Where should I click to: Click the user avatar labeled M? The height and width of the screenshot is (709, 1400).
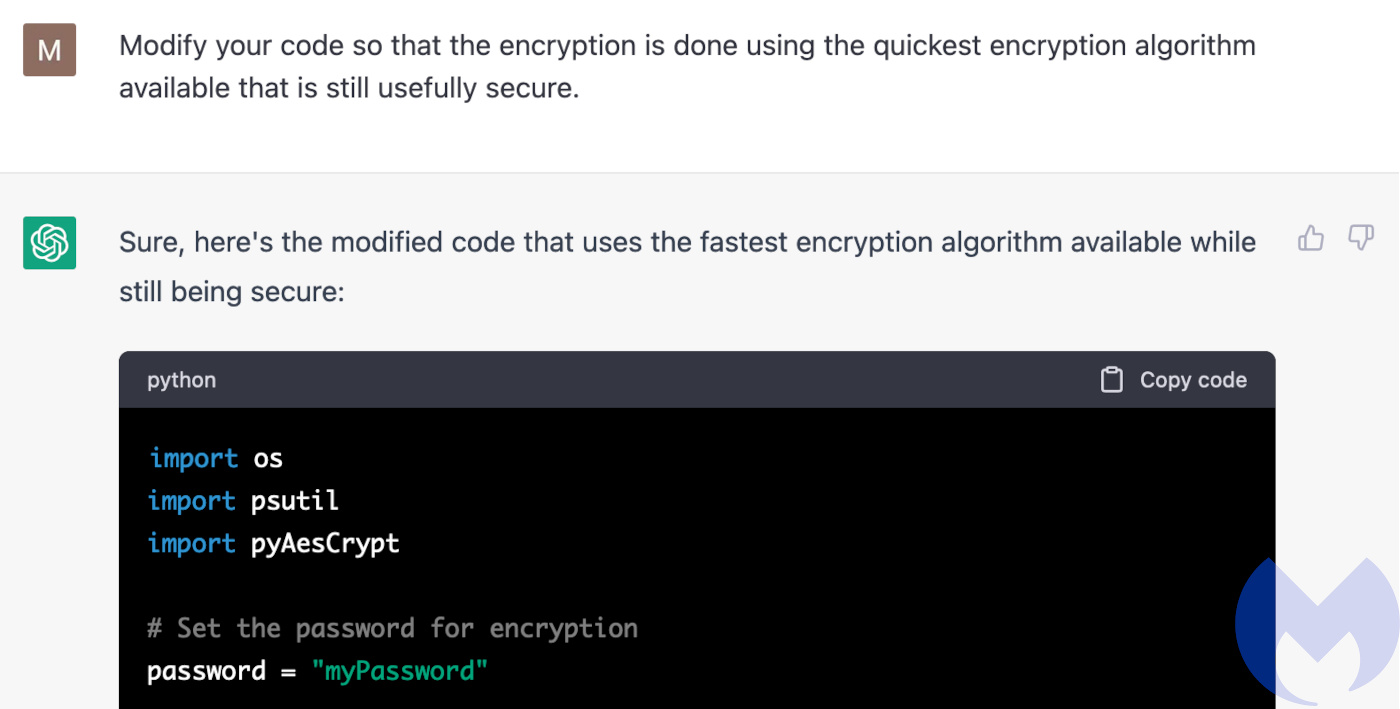point(50,50)
